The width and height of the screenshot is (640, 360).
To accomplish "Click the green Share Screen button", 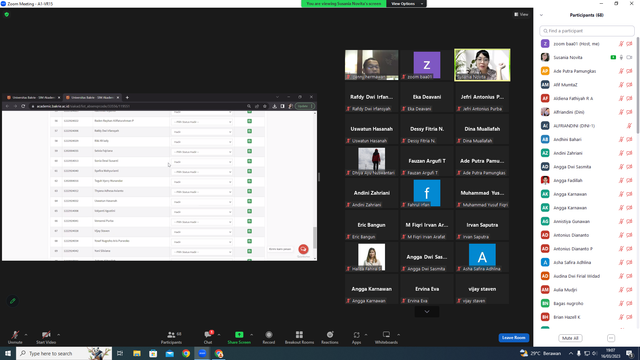I will point(239,337).
